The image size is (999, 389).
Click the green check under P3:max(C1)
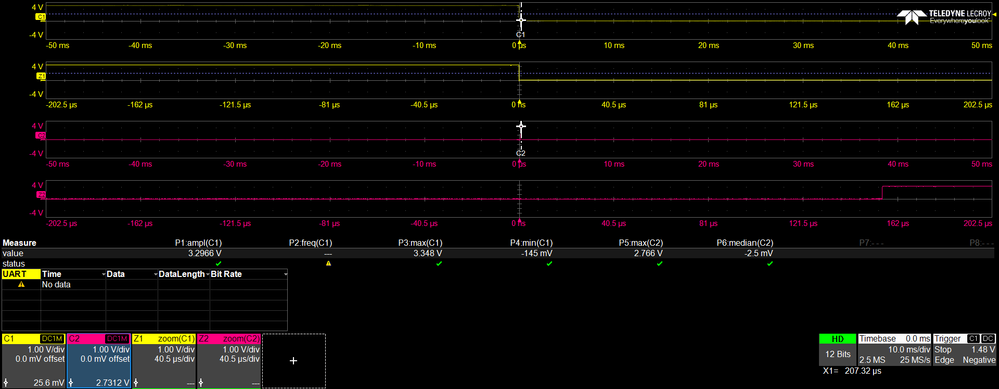tap(439, 263)
